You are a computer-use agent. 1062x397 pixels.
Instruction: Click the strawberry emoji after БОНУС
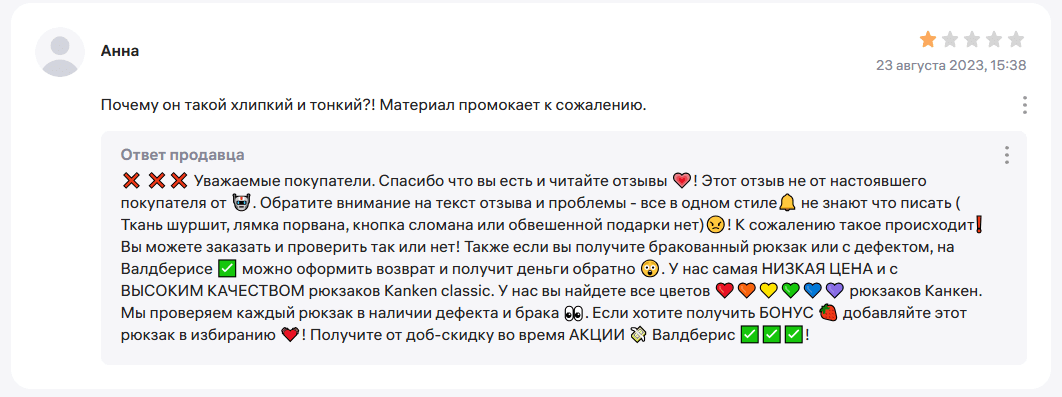(x=828, y=312)
